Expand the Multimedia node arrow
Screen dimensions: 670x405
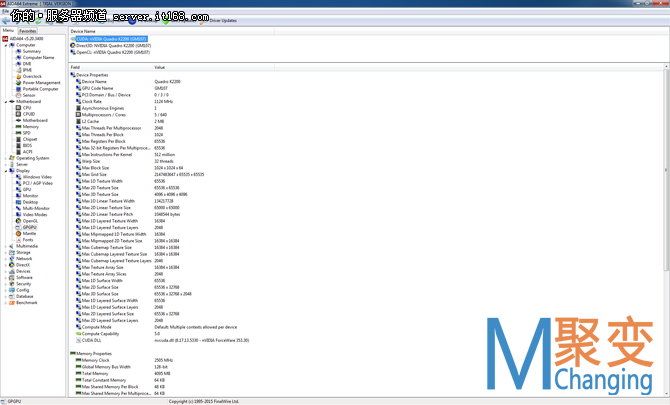[x=6, y=246]
